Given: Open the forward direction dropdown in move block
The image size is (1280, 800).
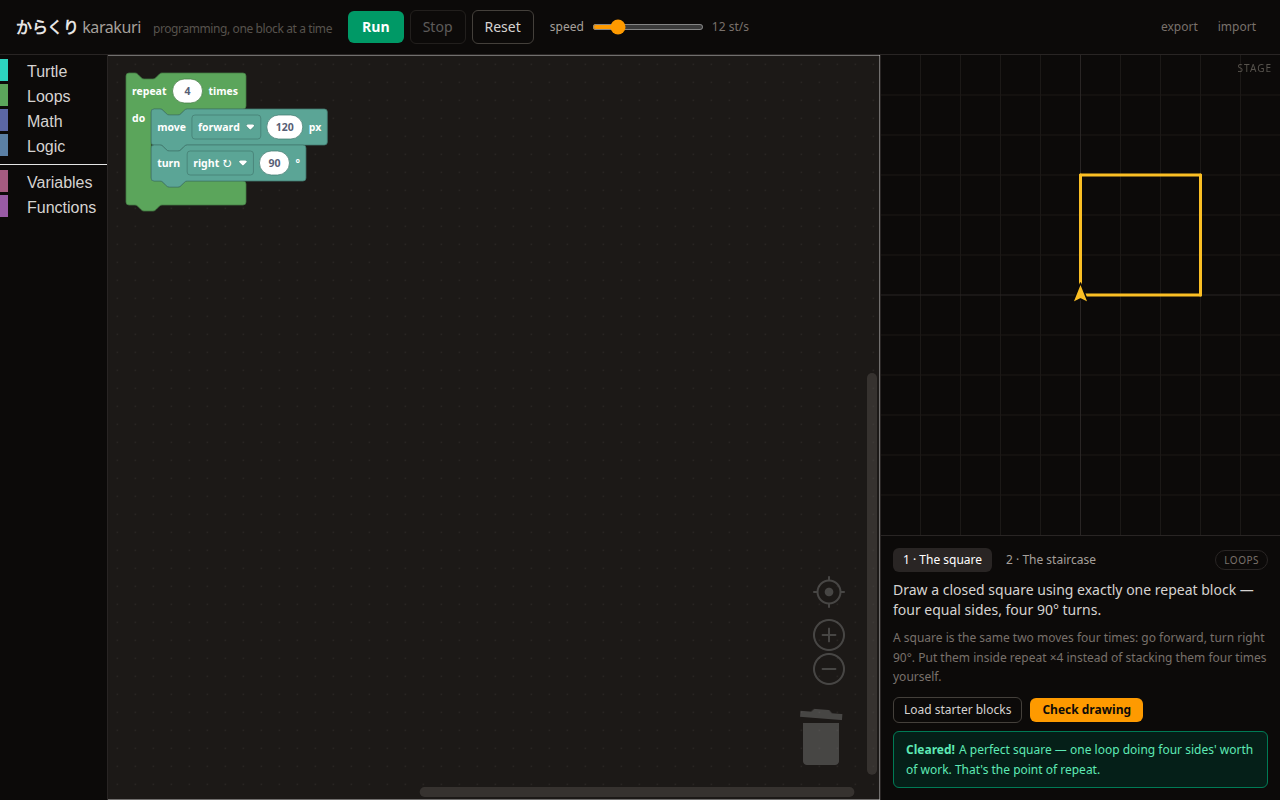Looking at the screenshot, I should pyautogui.click(x=226, y=127).
